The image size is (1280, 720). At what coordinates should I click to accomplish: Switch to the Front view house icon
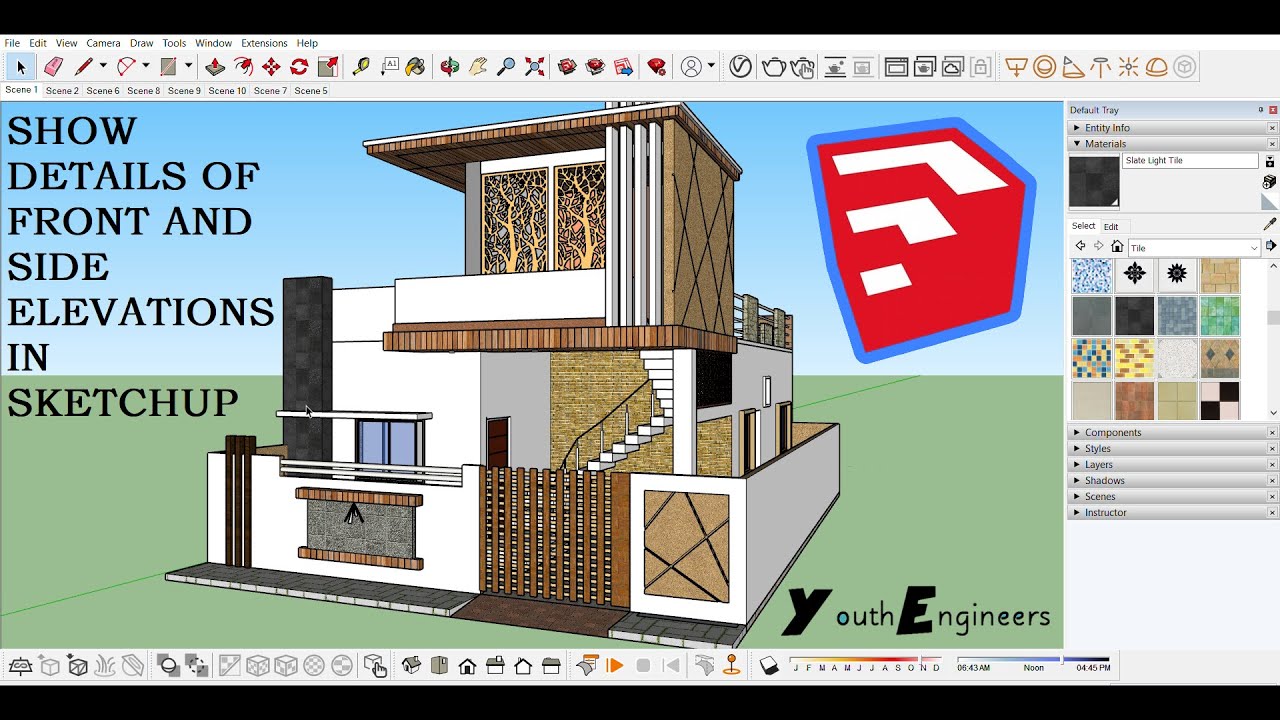467,665
